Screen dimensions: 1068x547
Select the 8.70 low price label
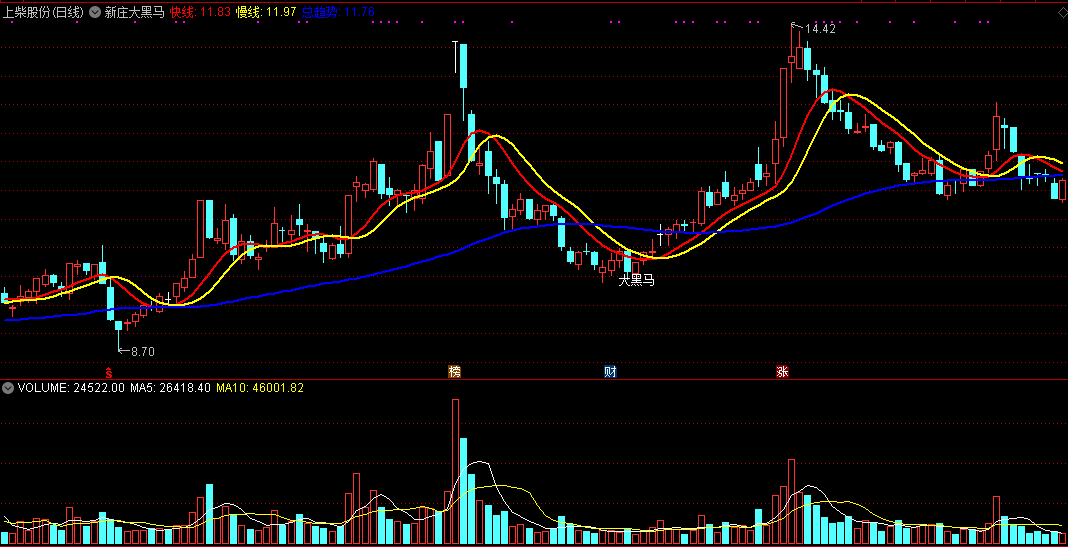pyautogui.click(x=142, y=351)
